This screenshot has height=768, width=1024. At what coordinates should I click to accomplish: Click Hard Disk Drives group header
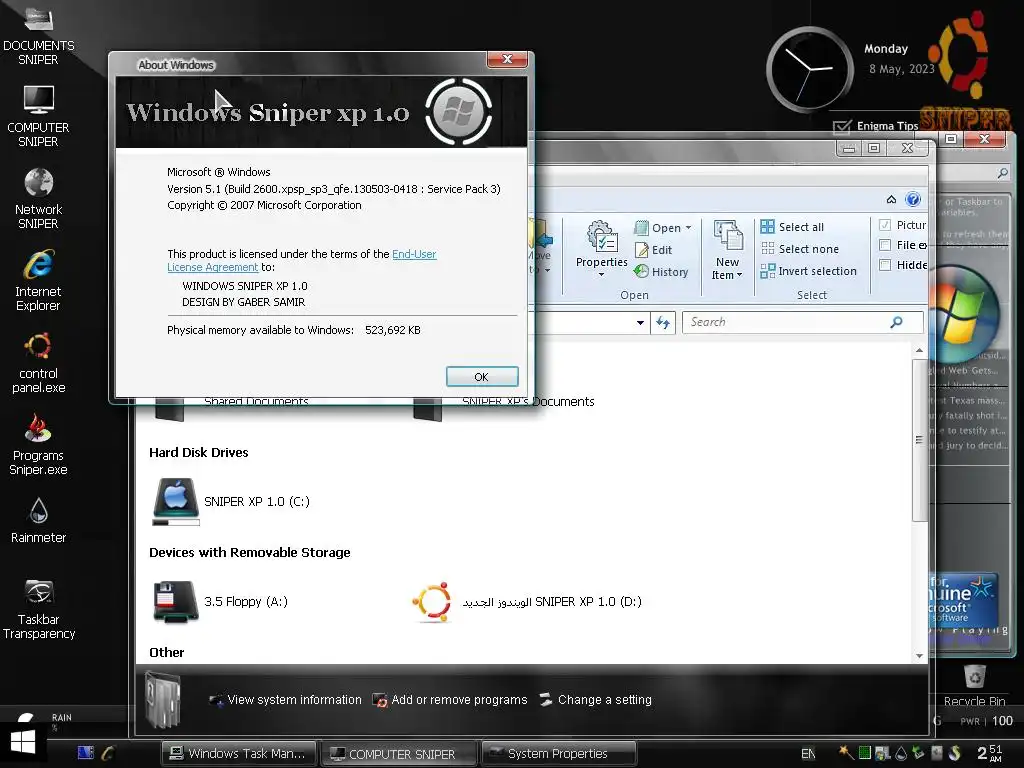[x=199, y=453]
